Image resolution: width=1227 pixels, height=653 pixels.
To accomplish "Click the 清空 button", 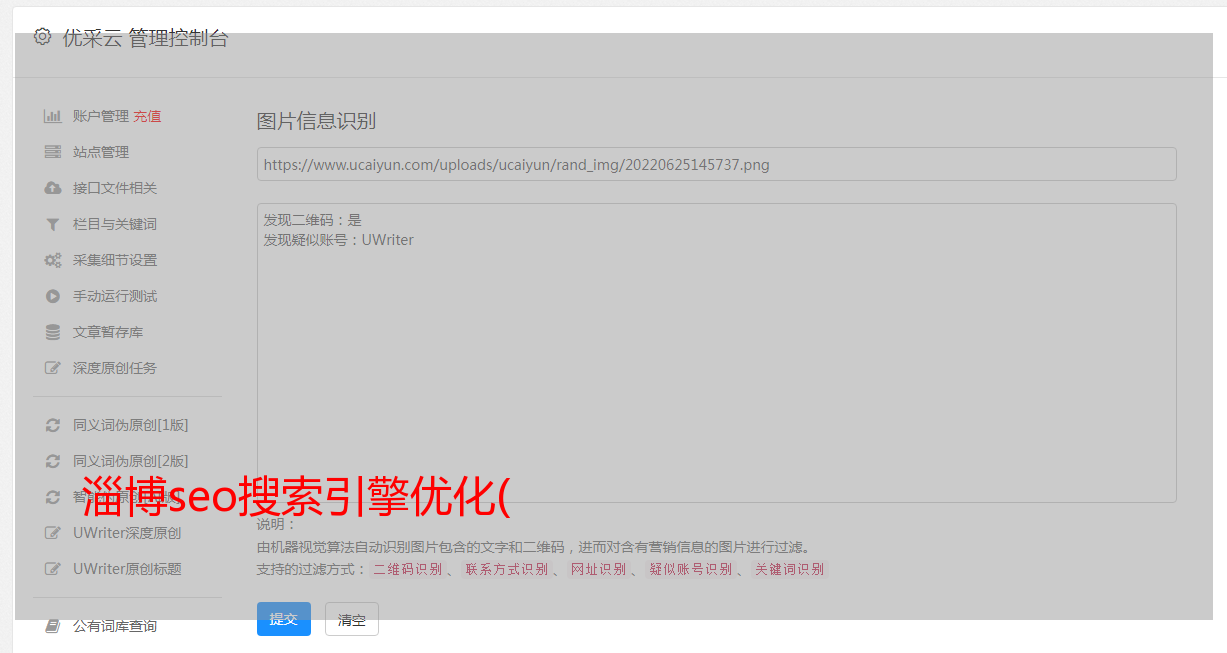I will pos(352,619).
